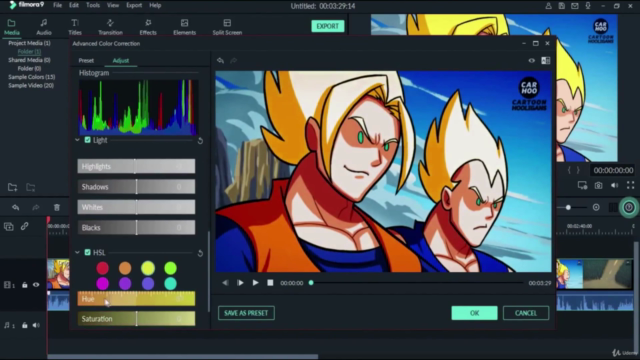Viewport: 640px width, 360px height.
Task: Open the Elements panel icon
Action: [184, 23]
